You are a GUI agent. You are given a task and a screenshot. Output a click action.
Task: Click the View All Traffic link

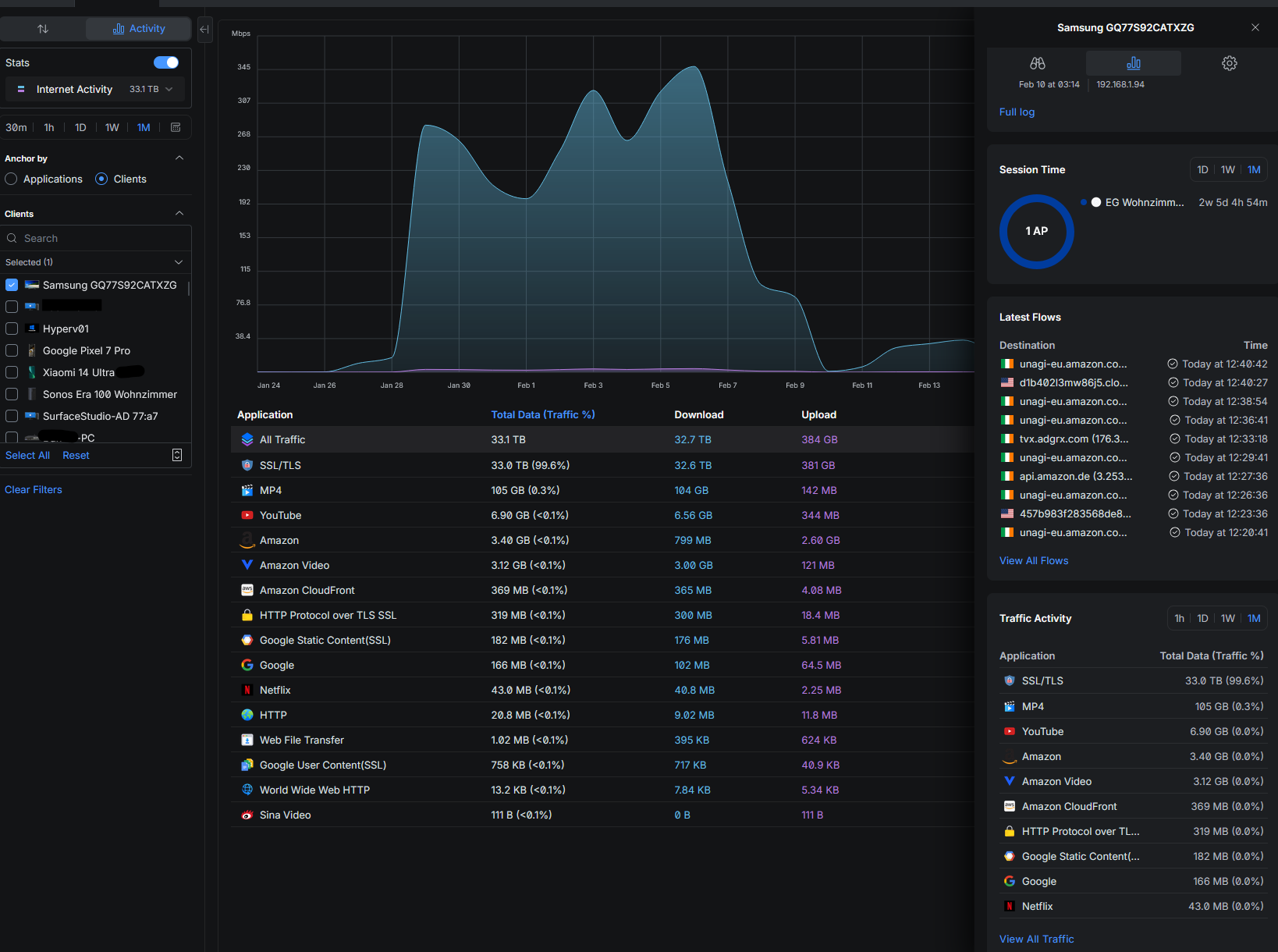pyautogui.click(x=1036, y=939)
